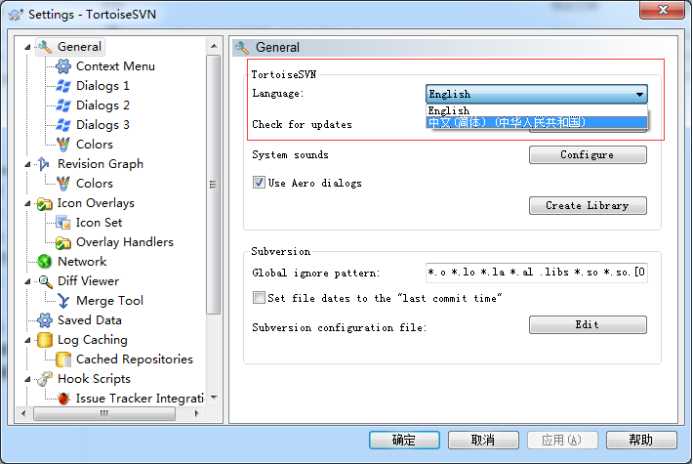The height and width of the screenshot is (464, 693).
Task: Select the Network settings entry
Action: [x=82, y=262]
